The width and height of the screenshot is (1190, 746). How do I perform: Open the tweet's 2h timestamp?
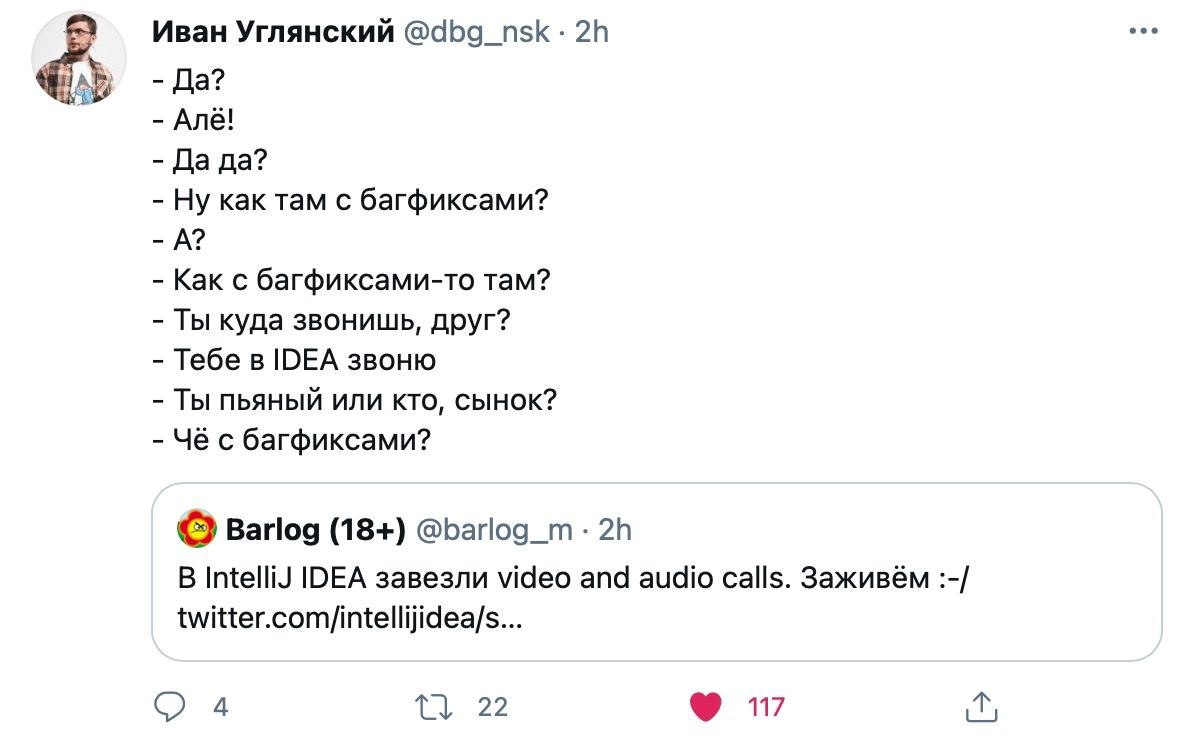[x=592, y=32]
